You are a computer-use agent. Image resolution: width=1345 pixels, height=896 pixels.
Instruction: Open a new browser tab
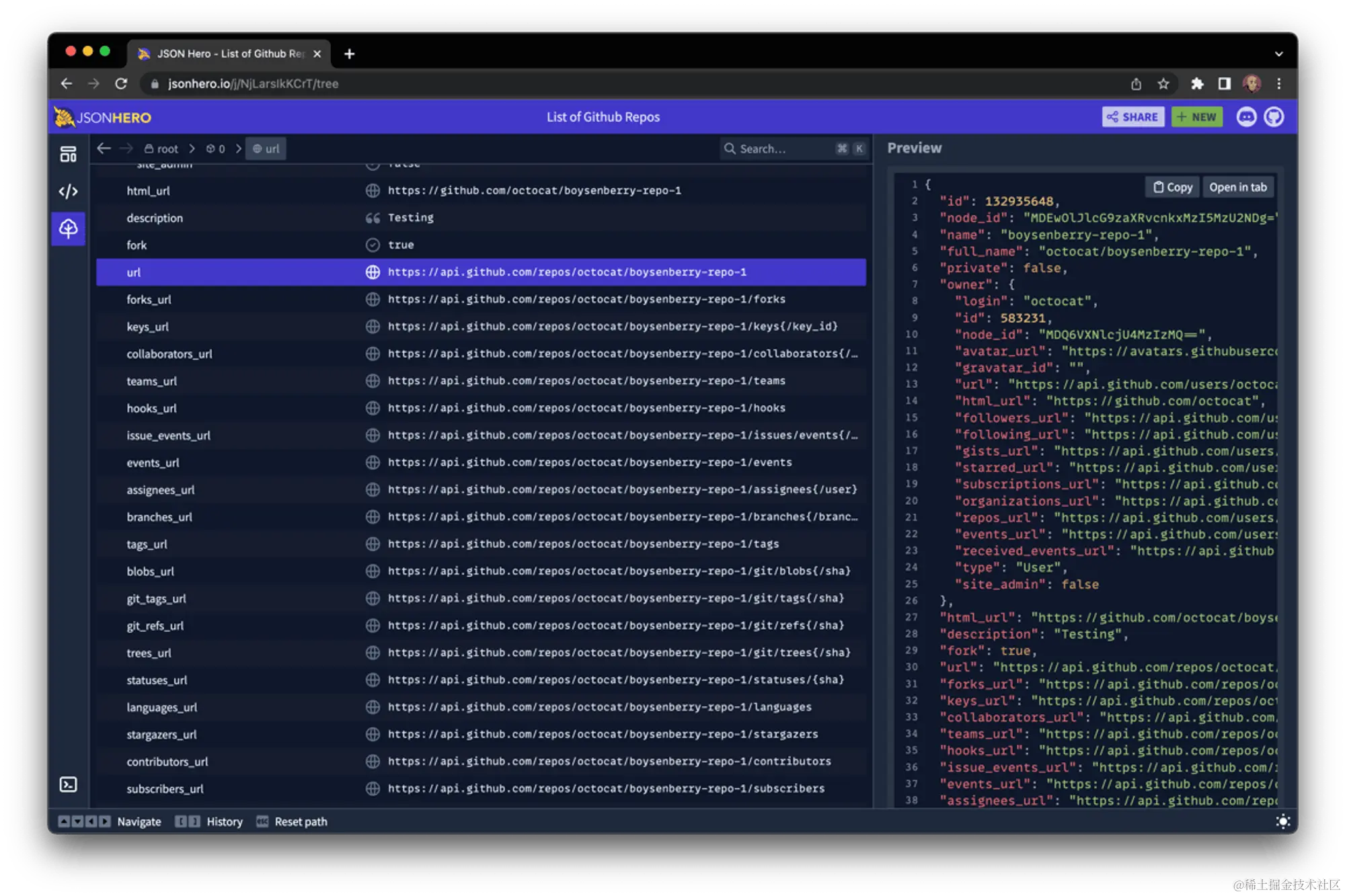coord(349,54)
